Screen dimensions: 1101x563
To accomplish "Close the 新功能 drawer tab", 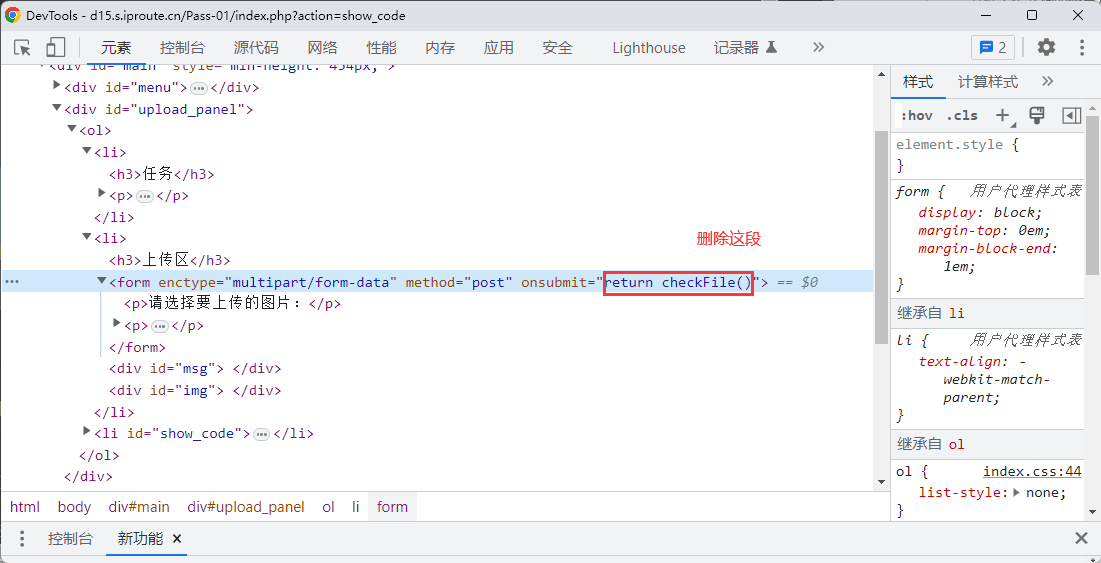I will 177,538.
